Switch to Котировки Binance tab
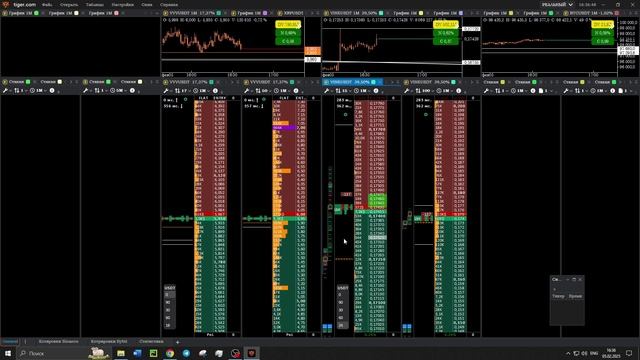The width and height of the screenshot is (640, 360). [x=58, y=342]
